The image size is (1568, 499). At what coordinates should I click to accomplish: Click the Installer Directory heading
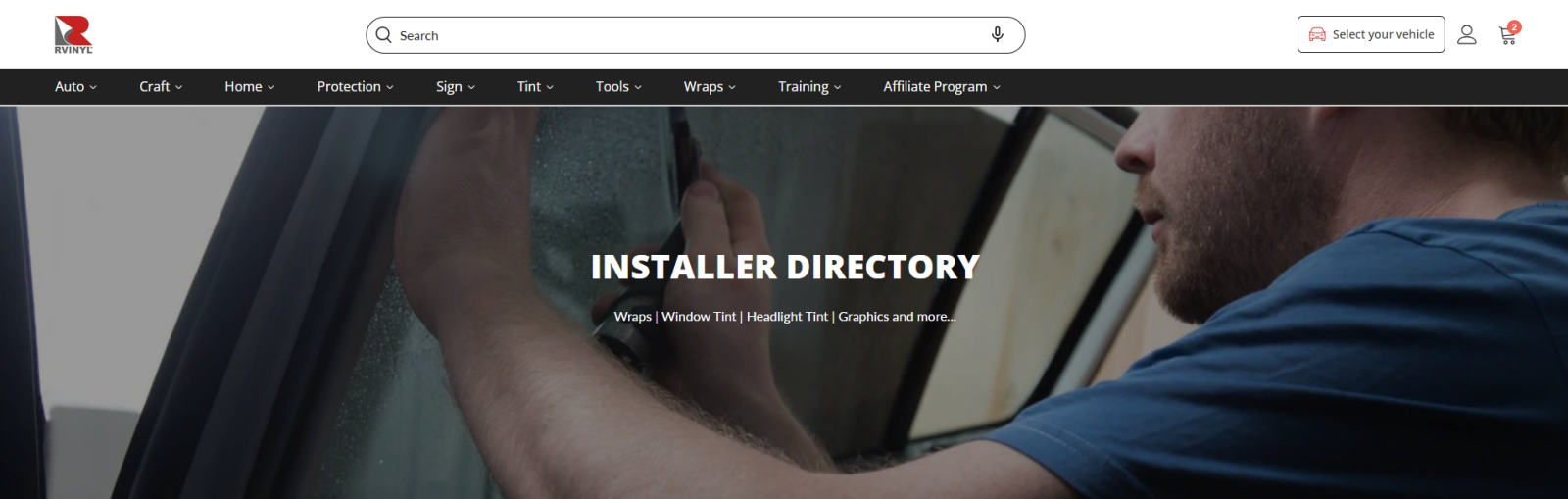[x=785, y=267]
